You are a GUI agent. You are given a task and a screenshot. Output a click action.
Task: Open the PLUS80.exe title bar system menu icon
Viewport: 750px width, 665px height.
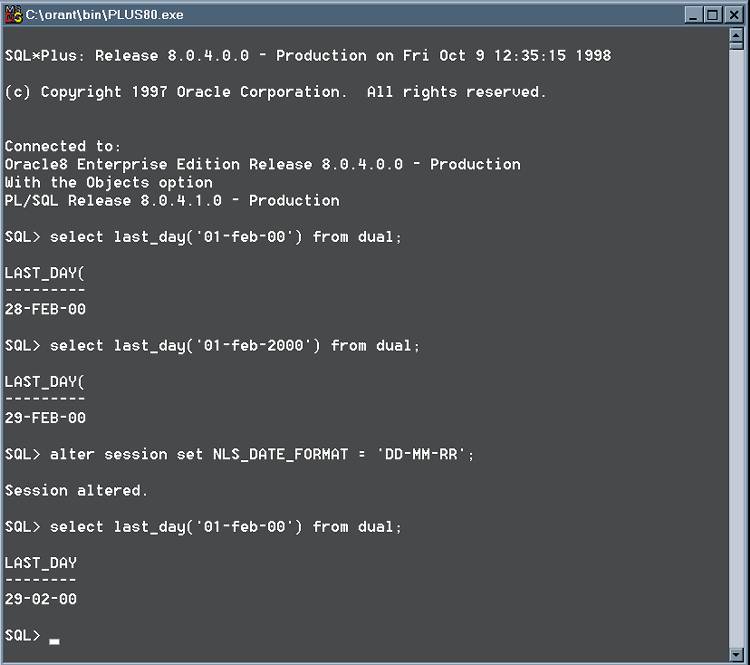13,14
